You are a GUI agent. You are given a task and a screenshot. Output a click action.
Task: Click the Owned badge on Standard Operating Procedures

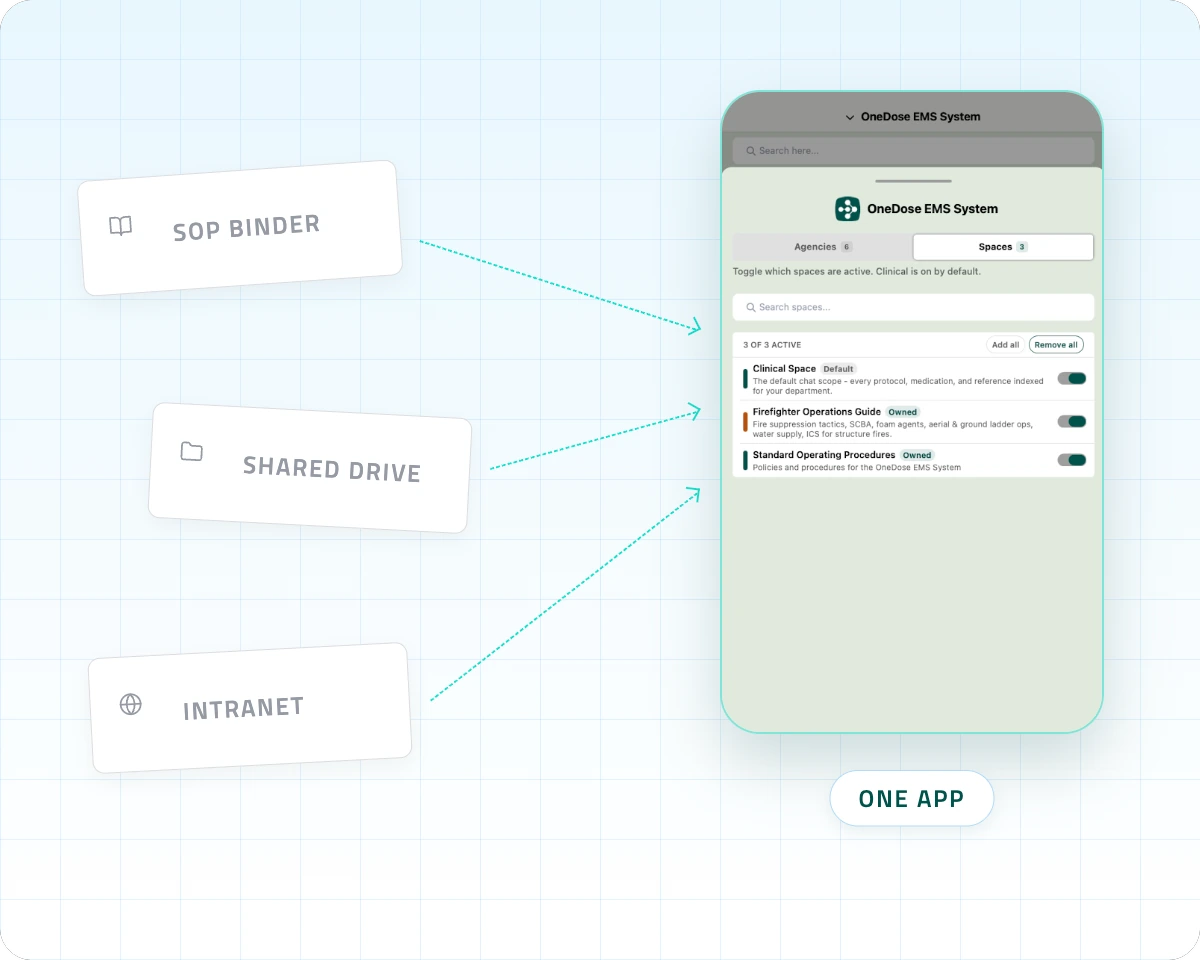917,455
